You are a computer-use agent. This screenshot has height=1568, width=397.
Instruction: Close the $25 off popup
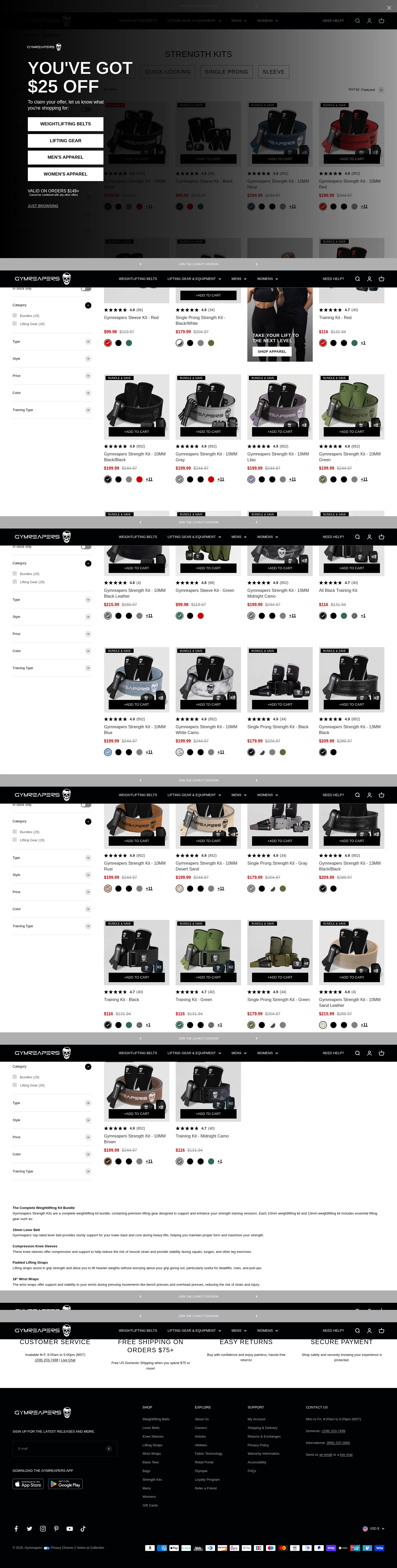[389, 8]
